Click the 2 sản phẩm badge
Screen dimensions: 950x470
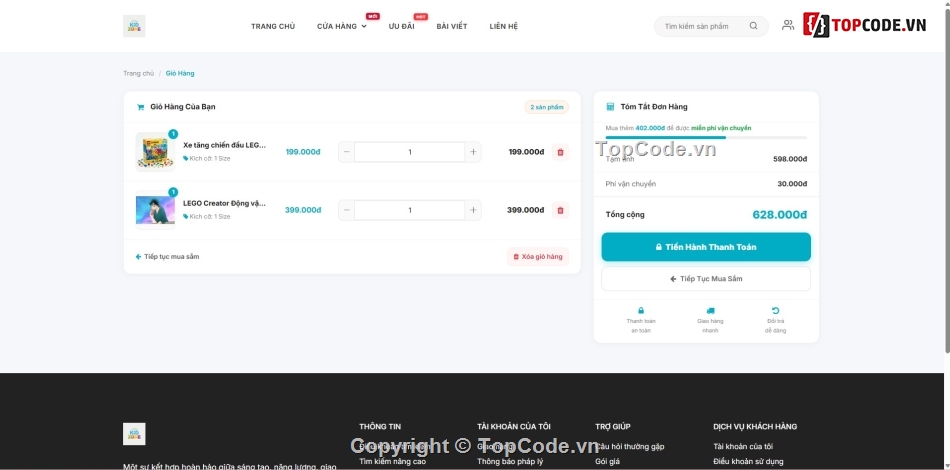tap(546, 107)
